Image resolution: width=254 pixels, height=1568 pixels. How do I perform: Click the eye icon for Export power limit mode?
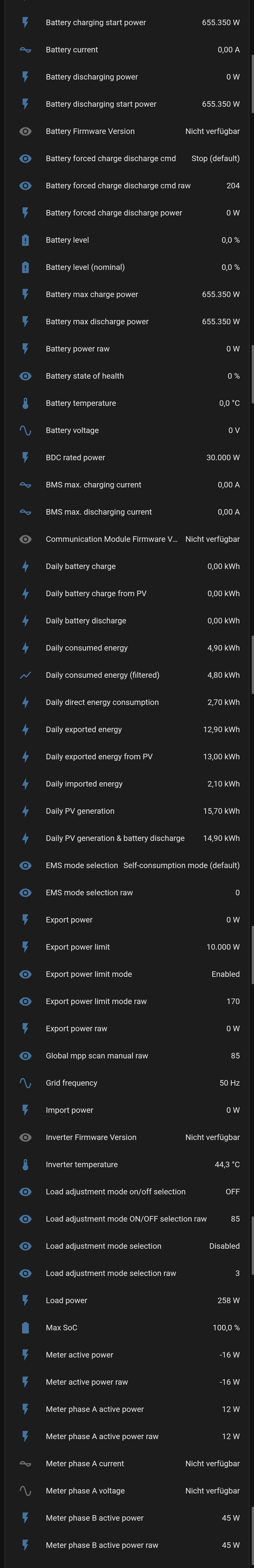25,974
